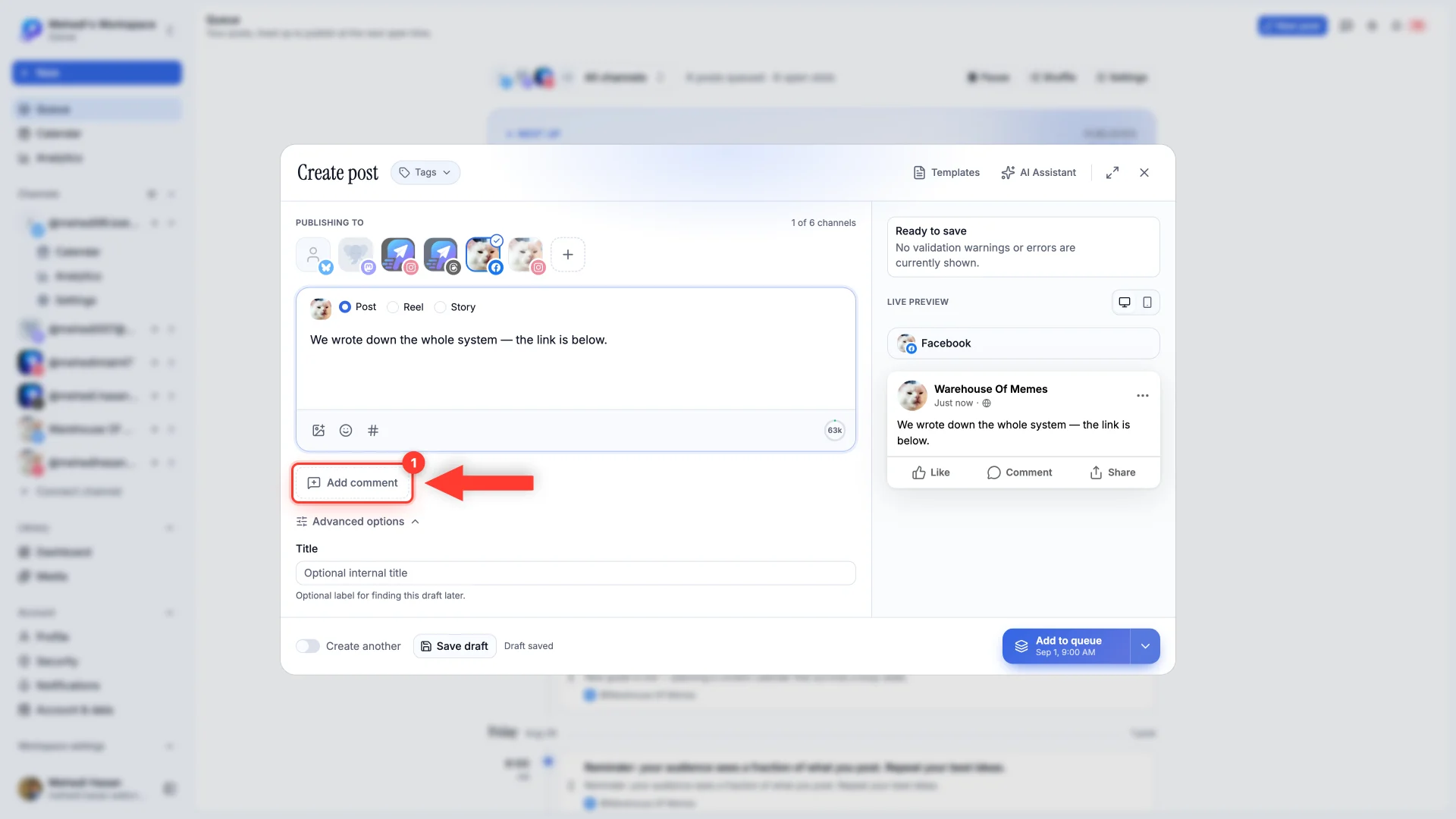The width and height of the screenshot is (1456, 819).
Task: Add to queue for Sep 1
Action: click(1066, 646)
